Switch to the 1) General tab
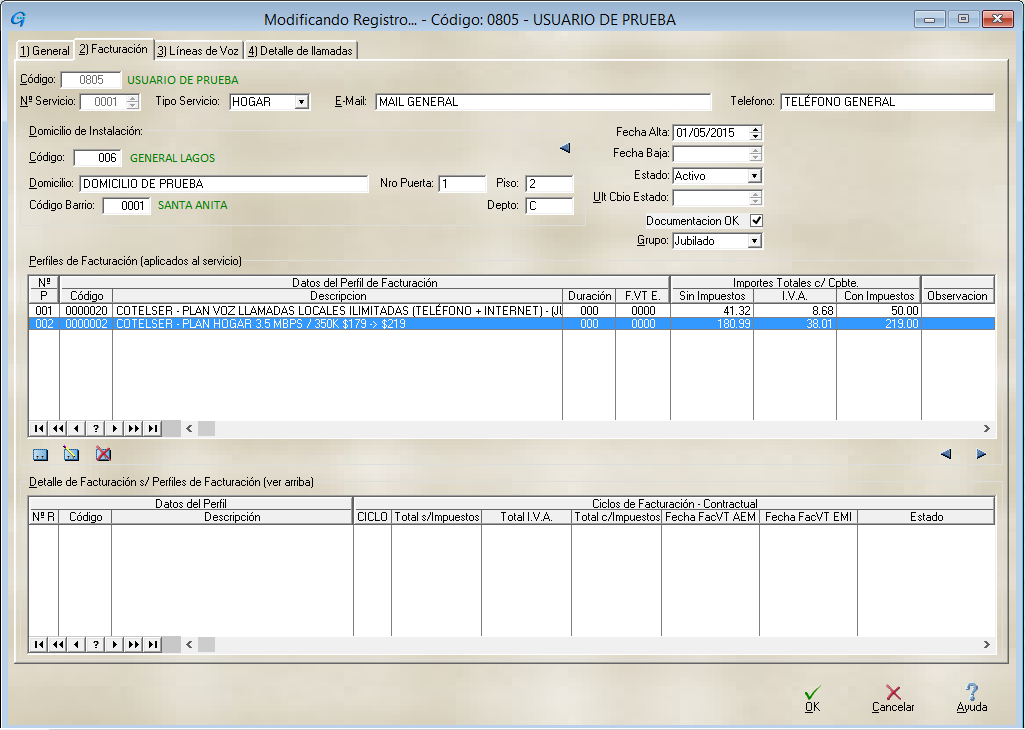This screenshot has height=730, width=1025. click(x=44, y=51)
